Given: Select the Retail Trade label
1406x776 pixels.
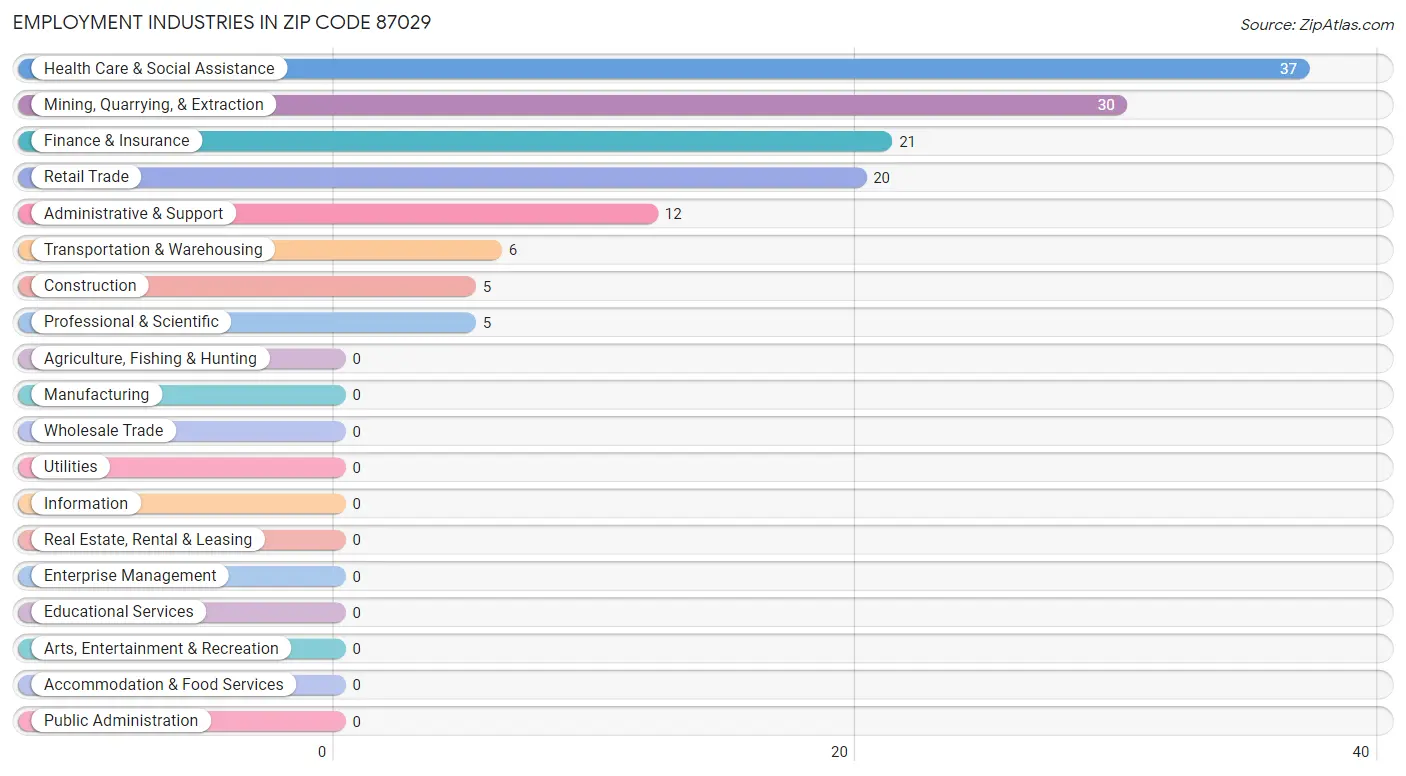Looking at the screenshot, I should pos(86,177).
